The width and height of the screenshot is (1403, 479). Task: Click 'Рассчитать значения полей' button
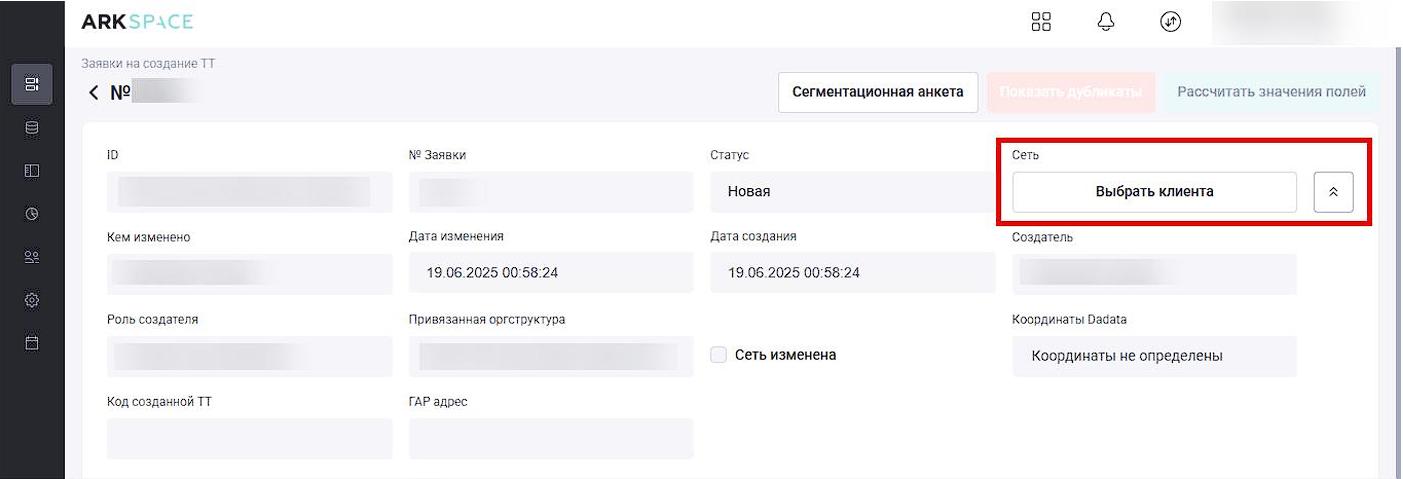1271,92
